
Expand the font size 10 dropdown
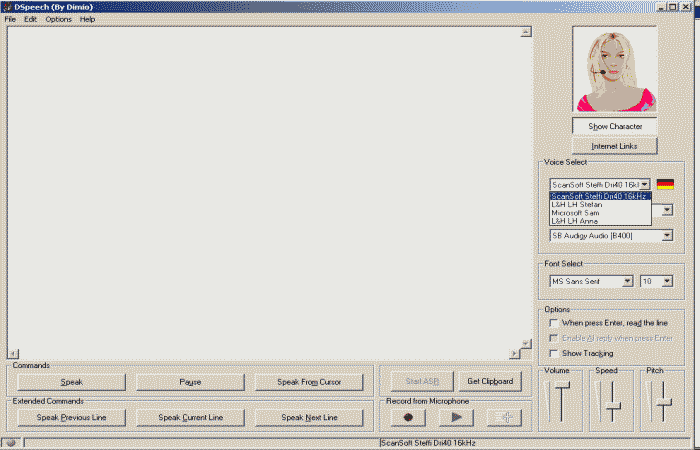(x=667, y=282)
